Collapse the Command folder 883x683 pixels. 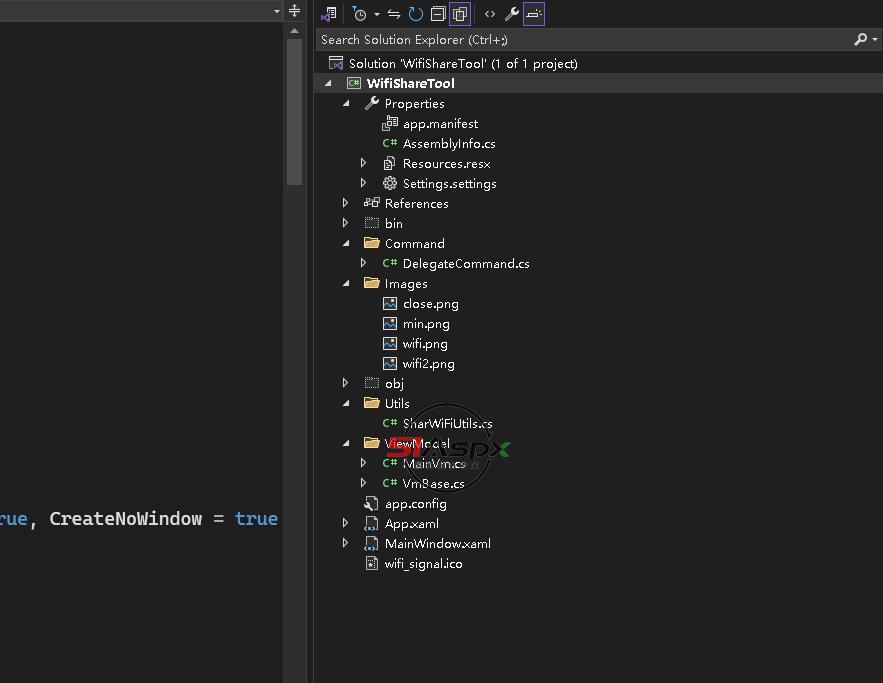point(346,243)
